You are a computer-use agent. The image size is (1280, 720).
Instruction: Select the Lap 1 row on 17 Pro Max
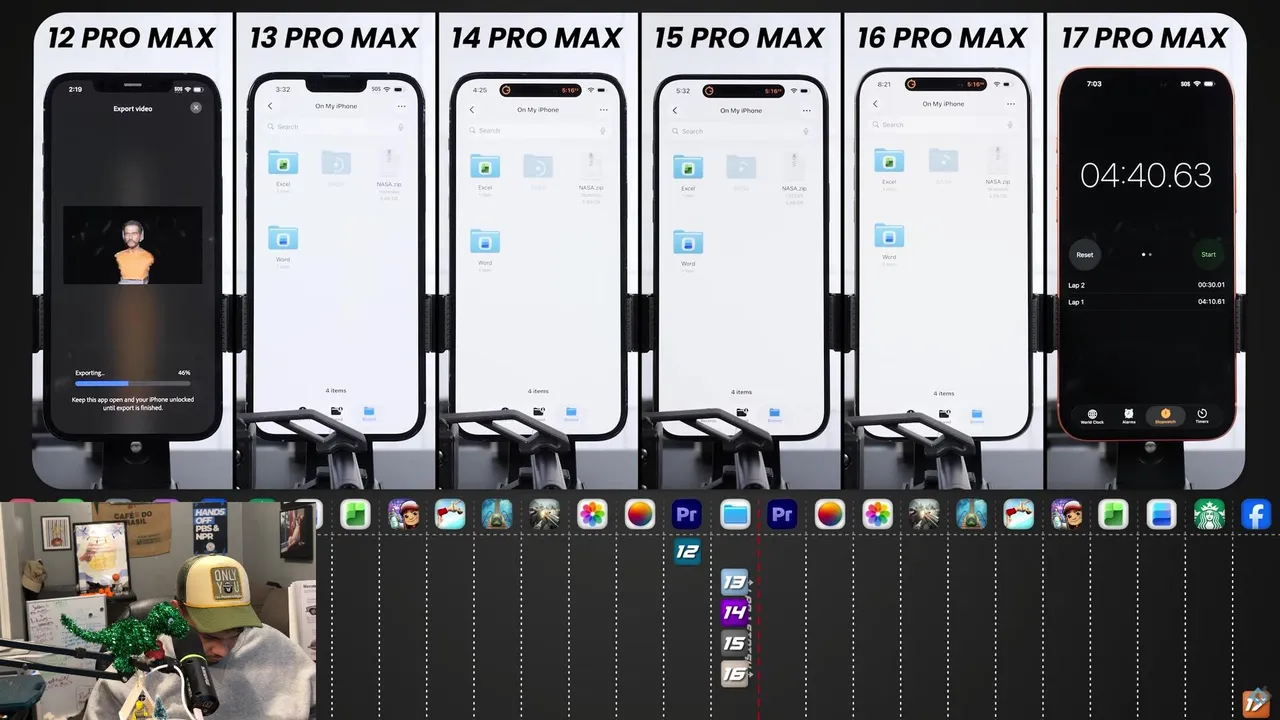pos(1146,301)
